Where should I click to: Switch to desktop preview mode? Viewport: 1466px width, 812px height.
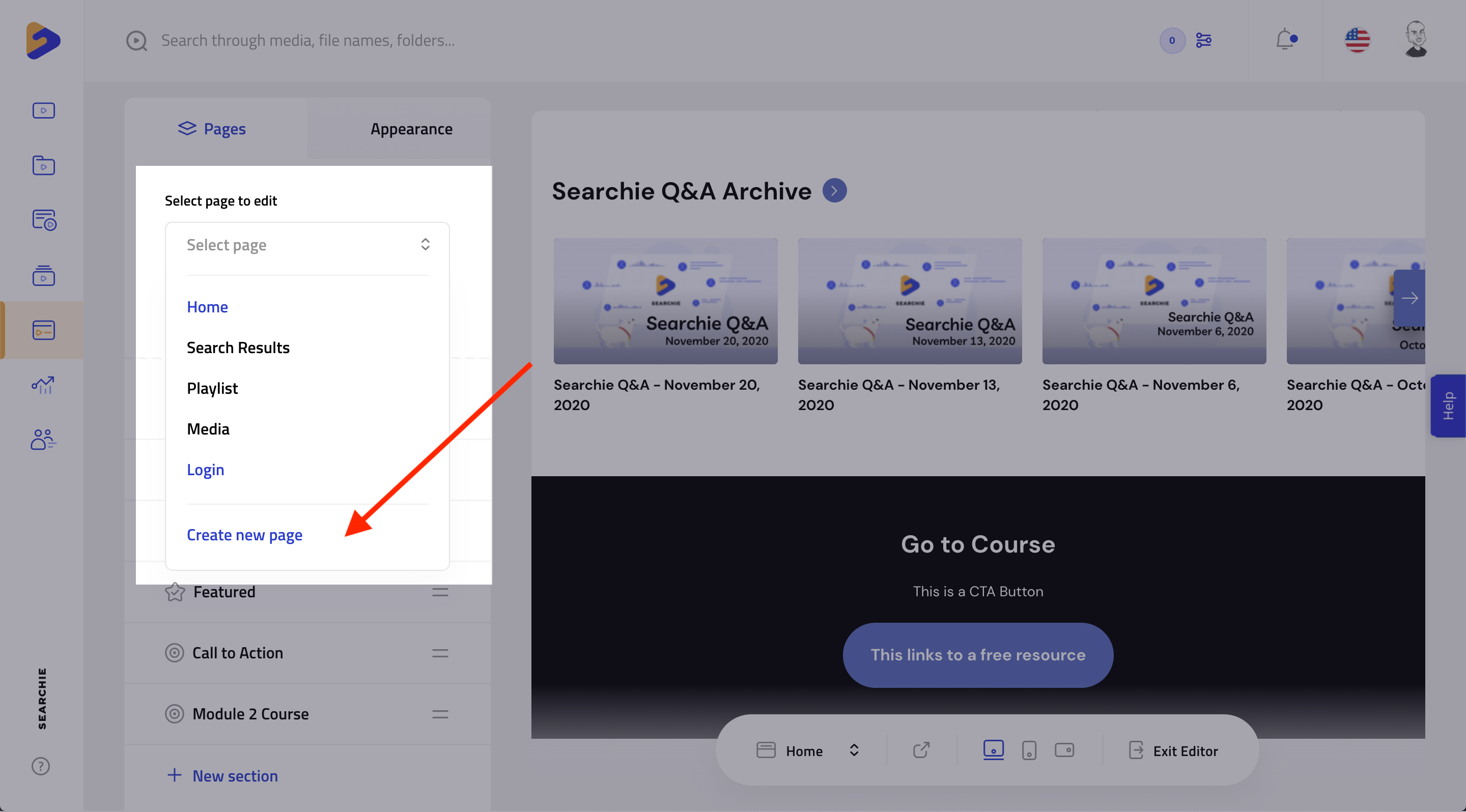pyautogui.click(x=993, y=750)
